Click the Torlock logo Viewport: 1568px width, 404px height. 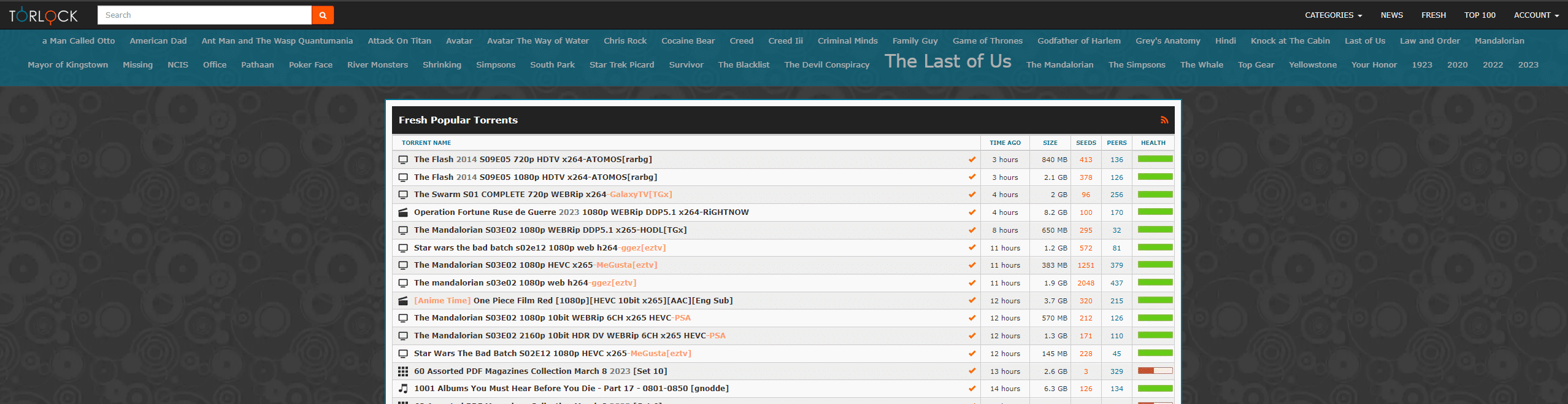[44, 15]
